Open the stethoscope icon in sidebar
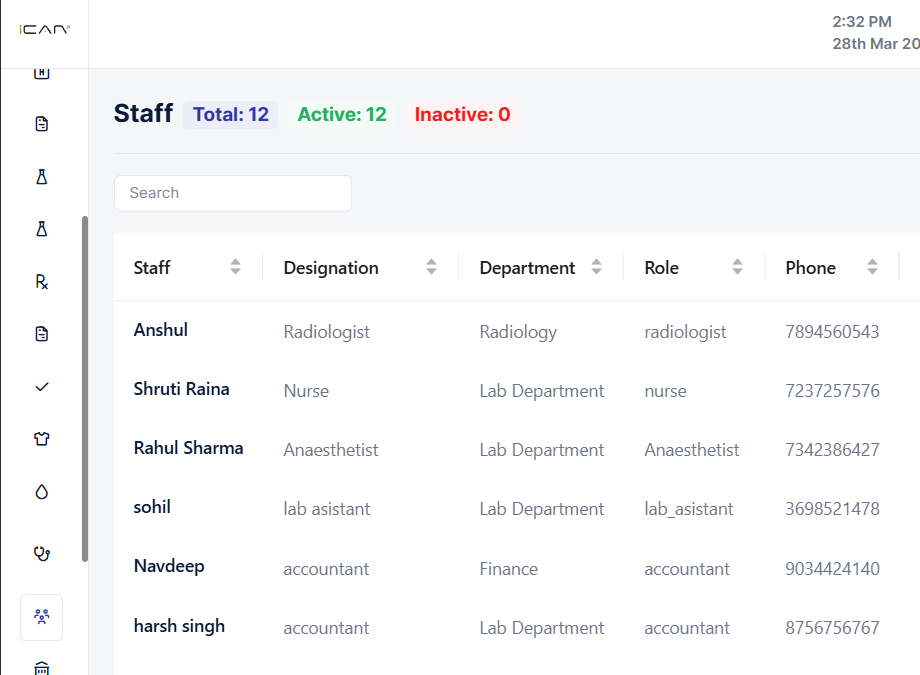 pos(41,552)
